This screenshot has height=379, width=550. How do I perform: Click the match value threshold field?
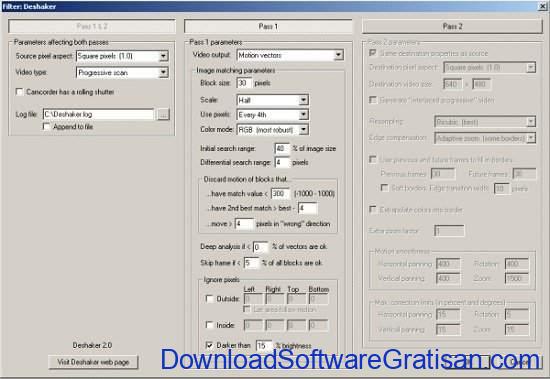coord(280,193)
